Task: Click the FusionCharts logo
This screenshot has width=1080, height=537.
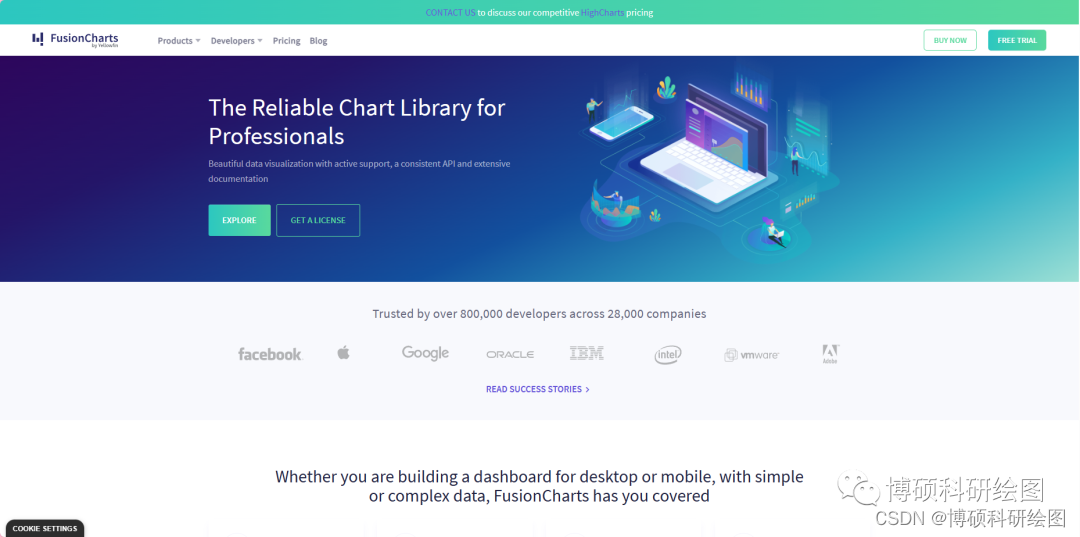Action: [x=75, y=40]
